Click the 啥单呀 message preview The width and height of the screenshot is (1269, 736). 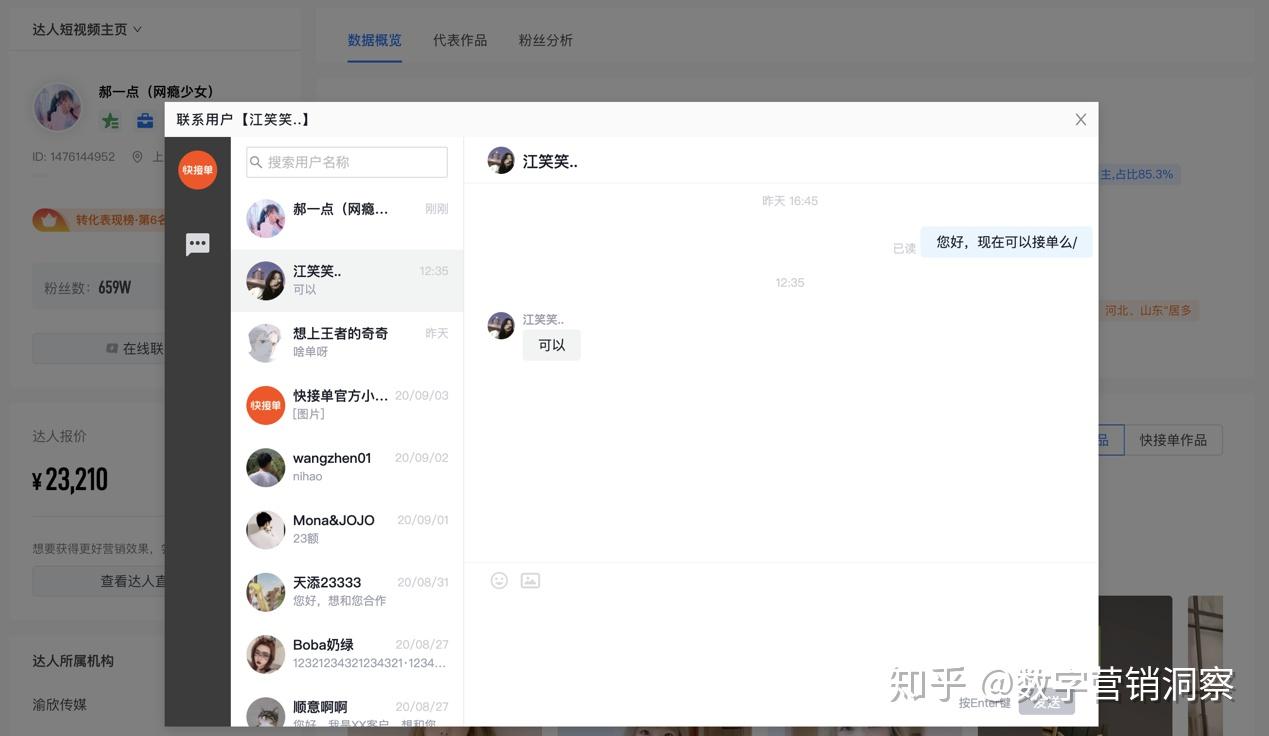coord(310,352)
